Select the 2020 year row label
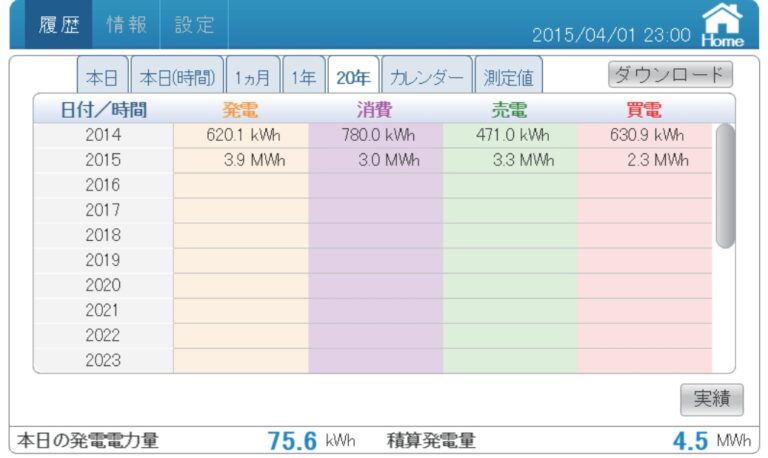Screen dimensions: 768x458 tap(103, 285)
